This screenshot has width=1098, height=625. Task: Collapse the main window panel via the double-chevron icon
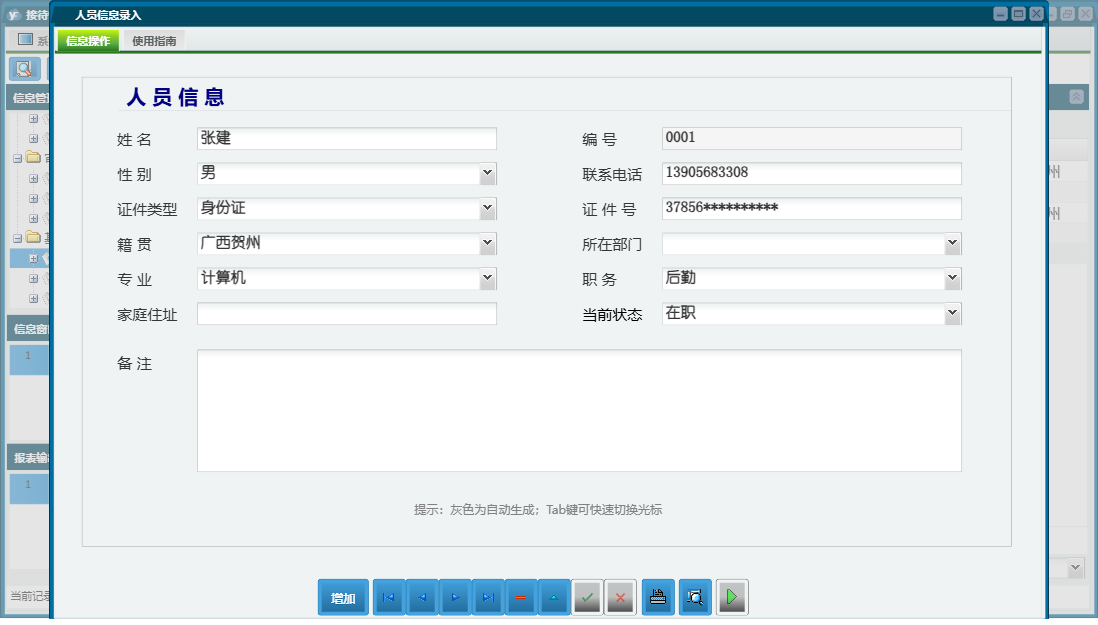pos(1076,97)
